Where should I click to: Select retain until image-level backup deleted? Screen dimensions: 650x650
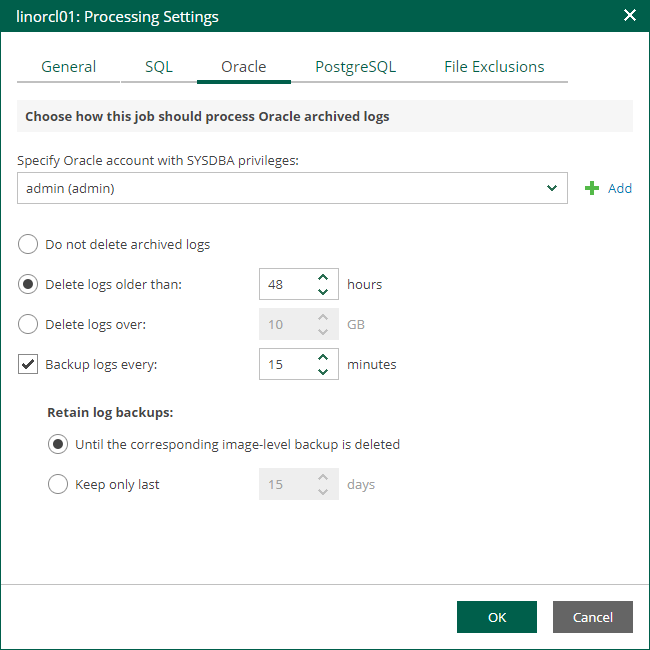58,444
